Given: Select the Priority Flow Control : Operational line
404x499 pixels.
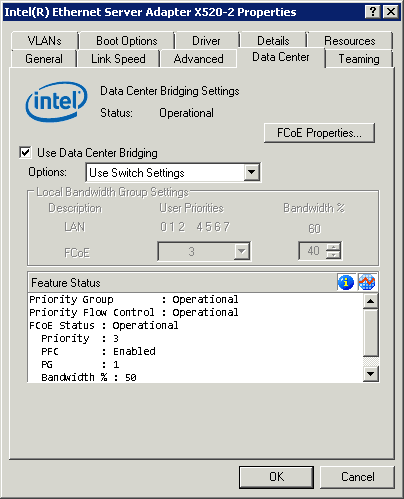Looking at the screenshot, I should click(x=134, y=312).
